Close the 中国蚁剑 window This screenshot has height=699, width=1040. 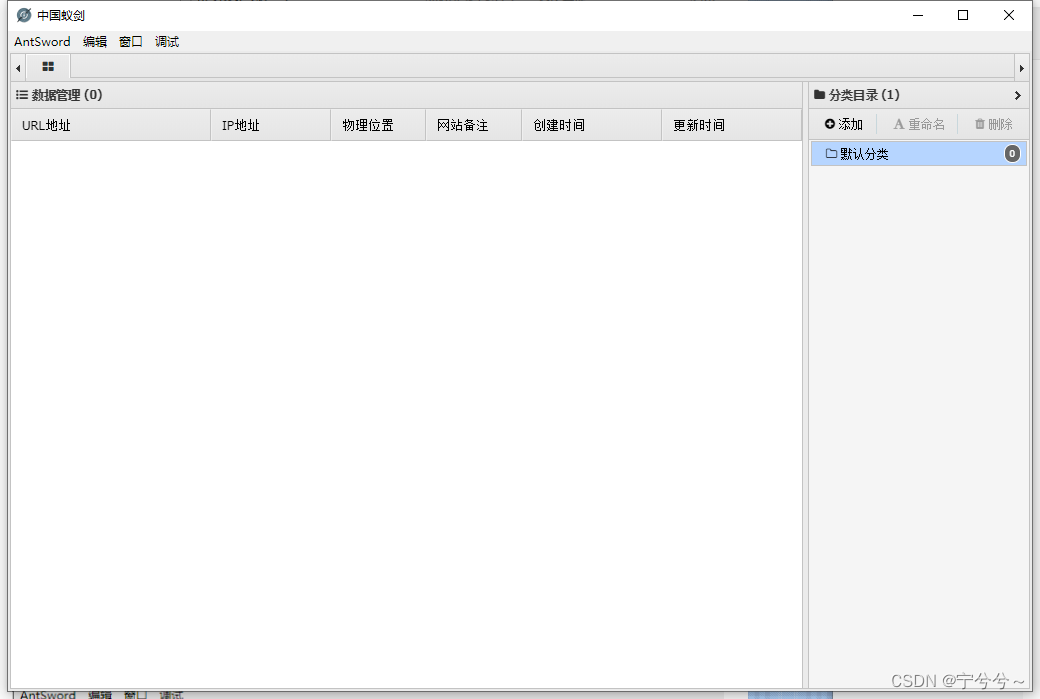tap(1009, 15)
